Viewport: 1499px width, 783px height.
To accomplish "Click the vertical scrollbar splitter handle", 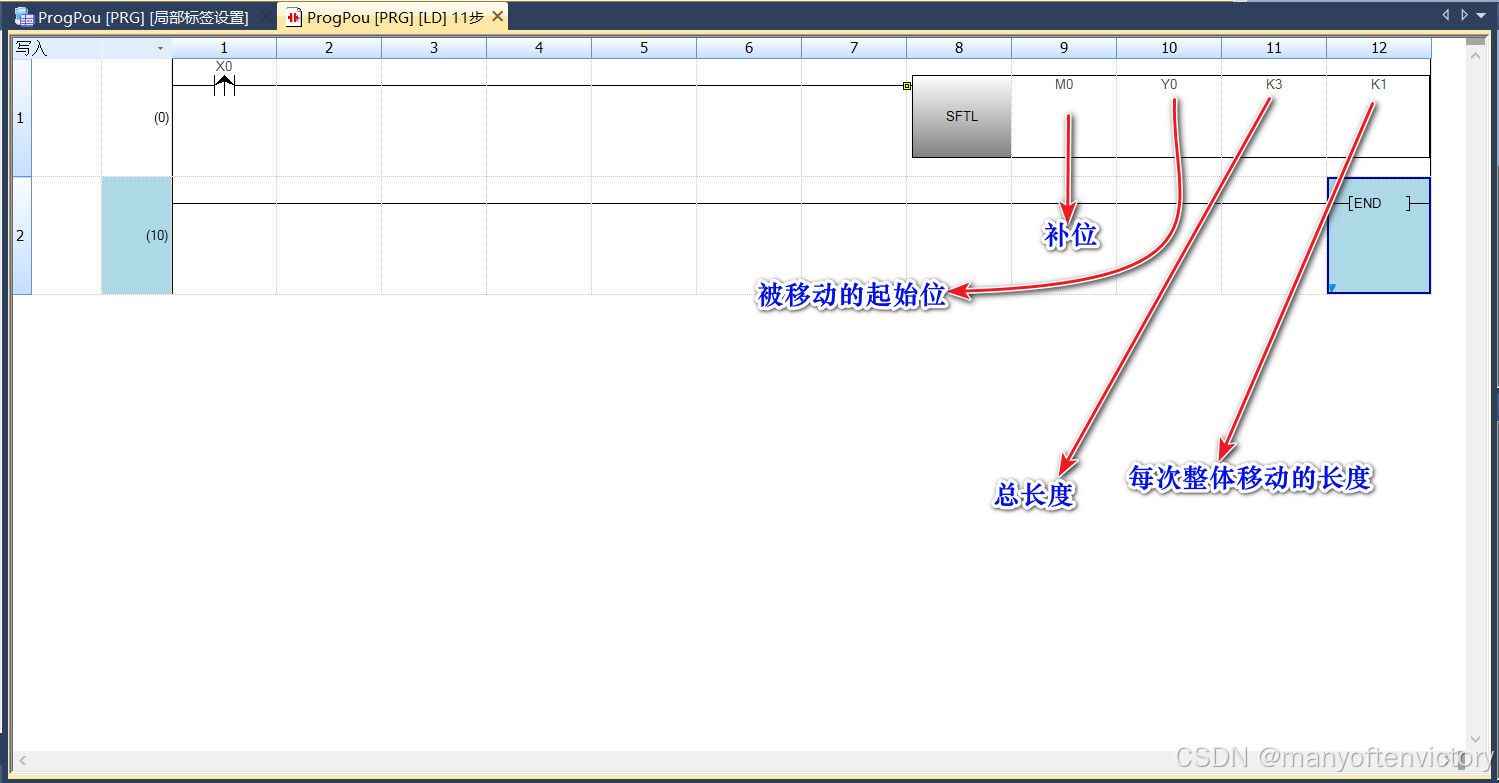I will [x=1475, y=42].
